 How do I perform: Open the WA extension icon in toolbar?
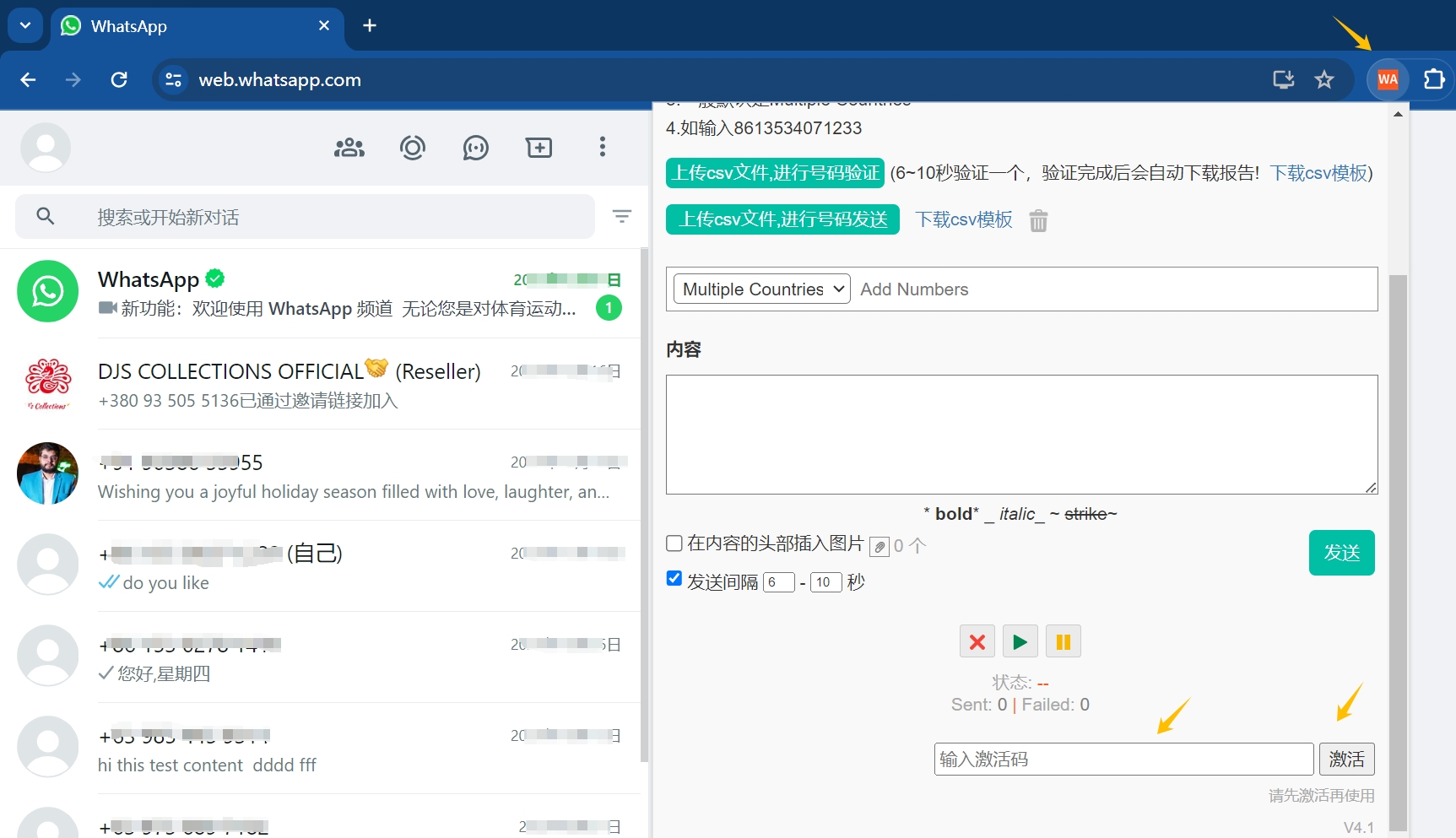click(1388, 79)
